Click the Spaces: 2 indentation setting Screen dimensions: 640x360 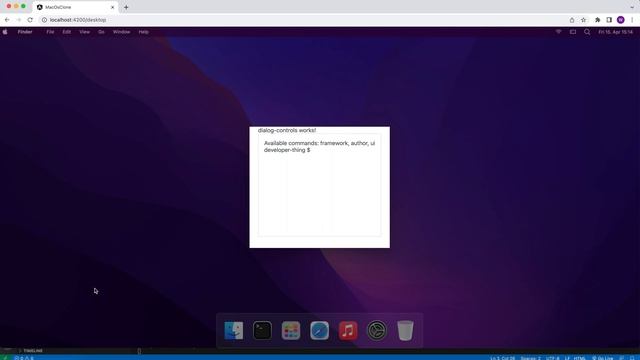(x=531, y=358)
